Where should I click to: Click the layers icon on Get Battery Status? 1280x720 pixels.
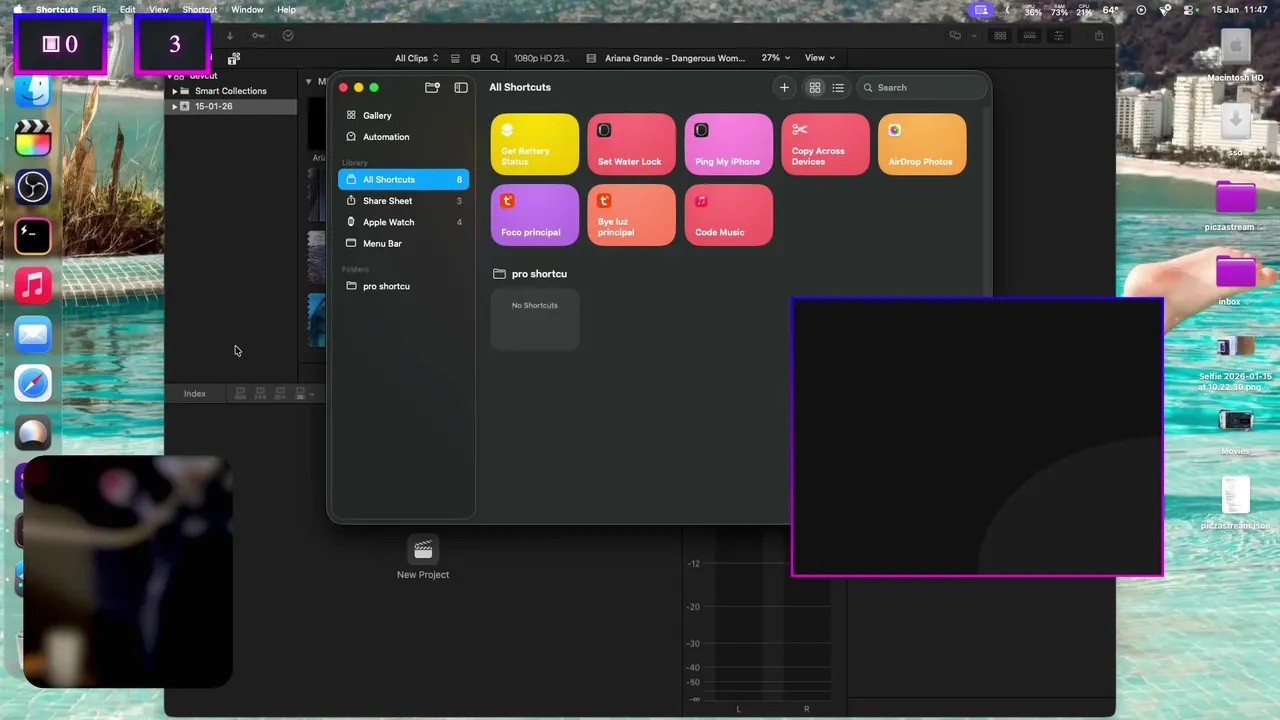(x=507, y=130)
